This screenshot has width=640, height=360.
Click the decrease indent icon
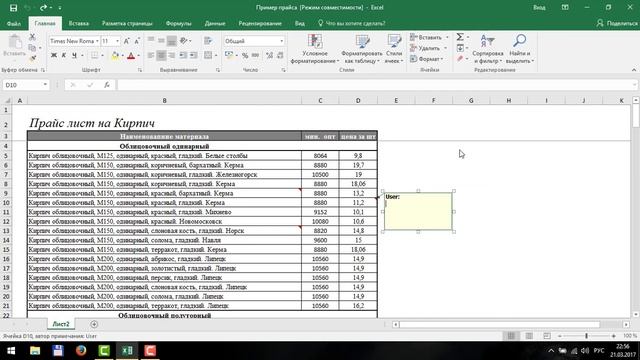tap(183, 55)
